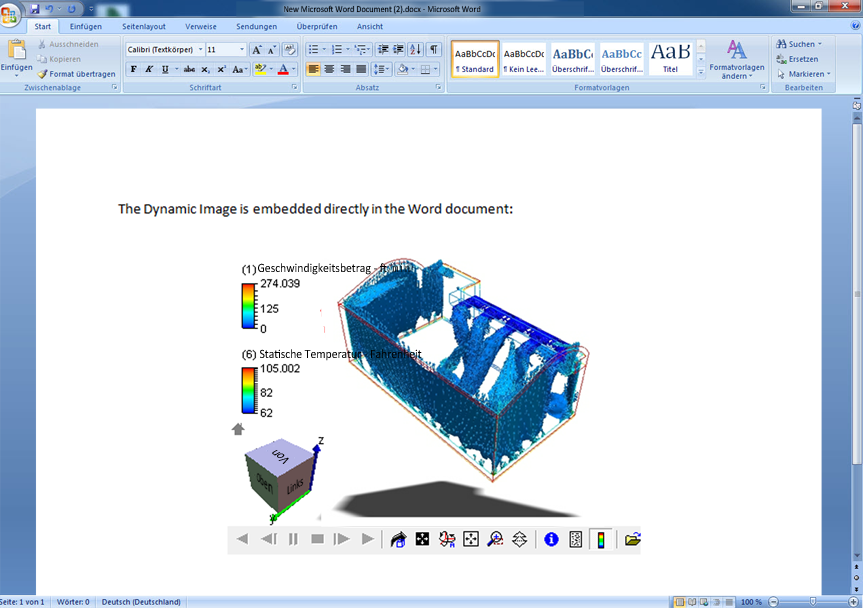Click the Word help icon
Viewport: 863px width, 608px height.
coord(855,26)
